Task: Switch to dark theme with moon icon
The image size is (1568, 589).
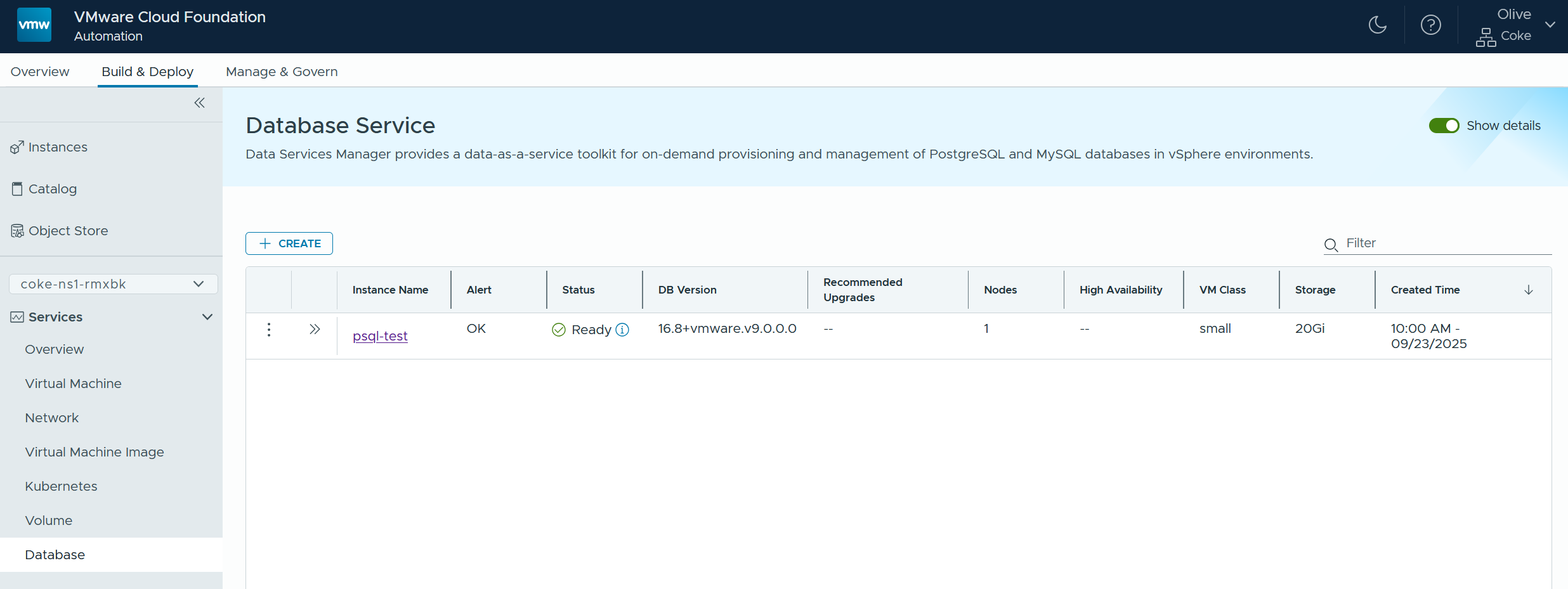Action: click(x=1377, y=25)
